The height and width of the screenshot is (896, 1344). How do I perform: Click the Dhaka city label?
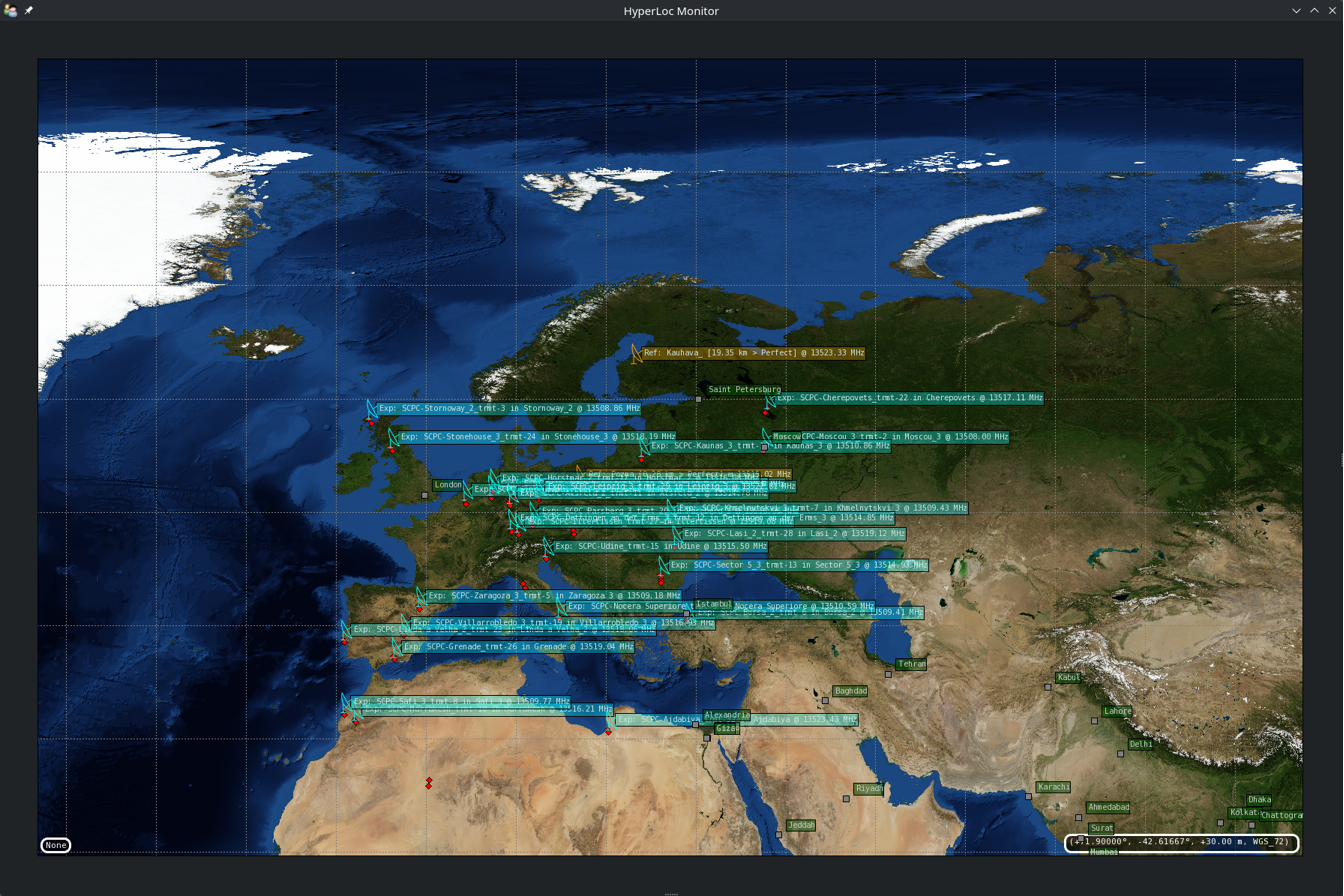[x=1260, y=799]
